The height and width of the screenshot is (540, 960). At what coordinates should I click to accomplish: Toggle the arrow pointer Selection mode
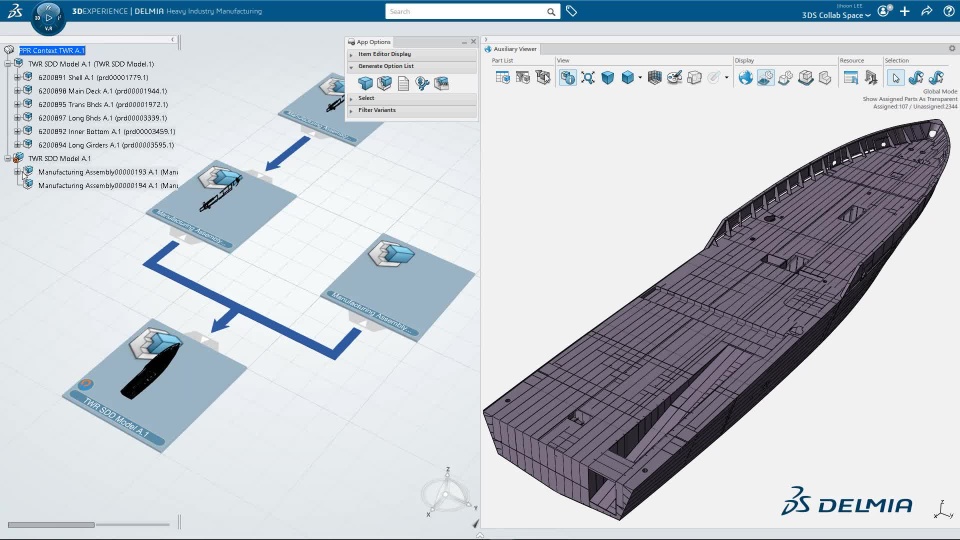(x=896, y=77)
